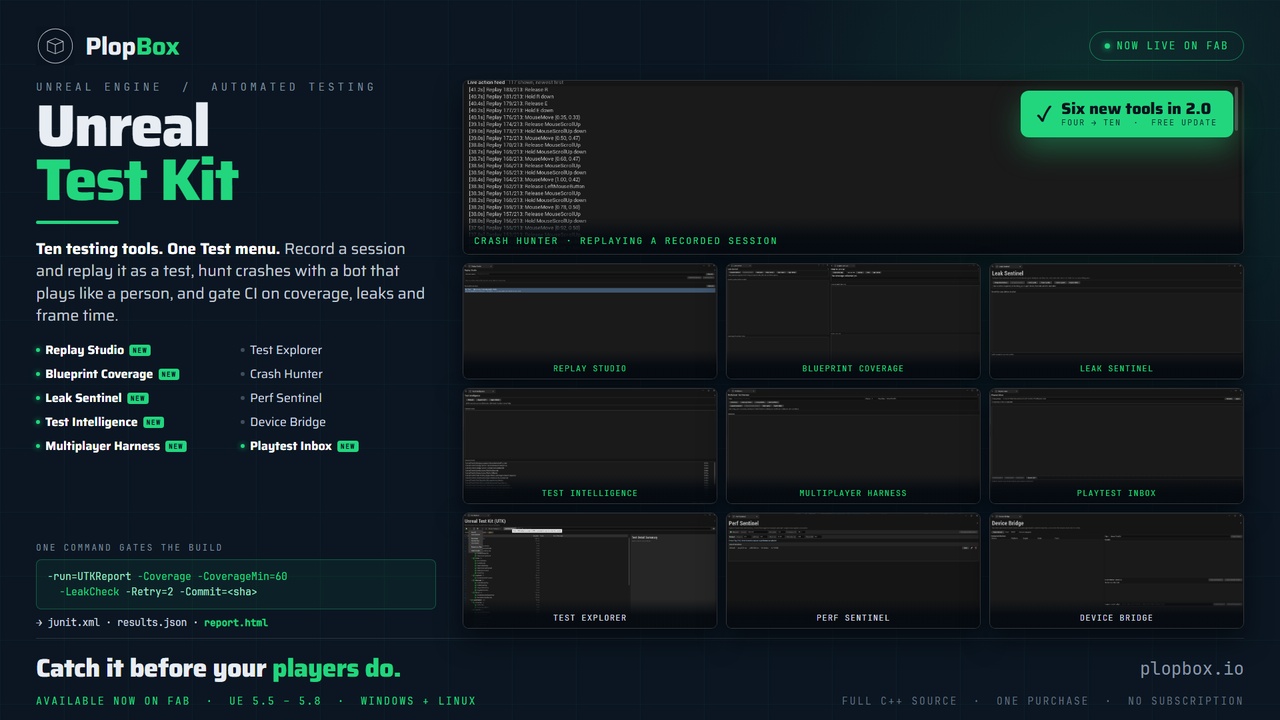Click the Now Live on Fab pill

(x=1166, y=46)
